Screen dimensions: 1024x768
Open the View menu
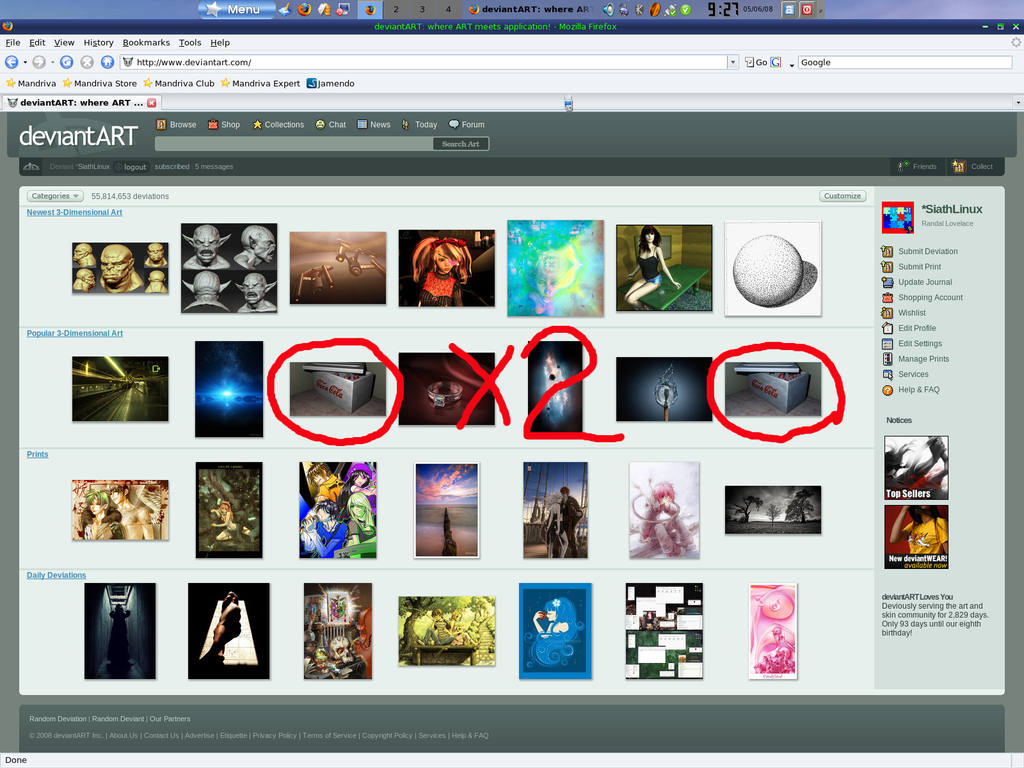coord(64,42)
